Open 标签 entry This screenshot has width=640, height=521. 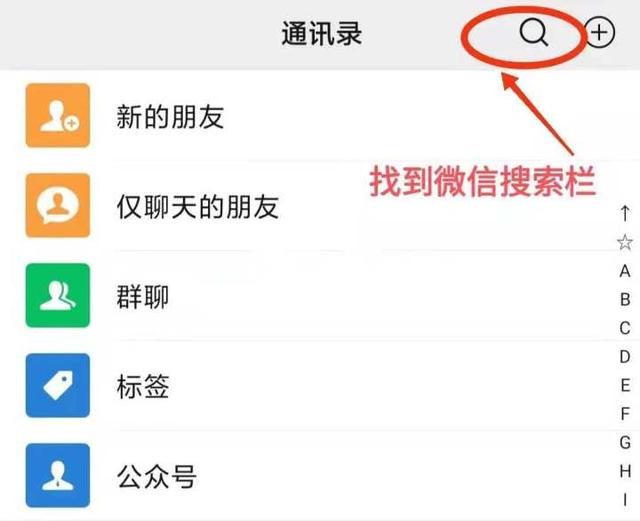[x=320, y=385]
